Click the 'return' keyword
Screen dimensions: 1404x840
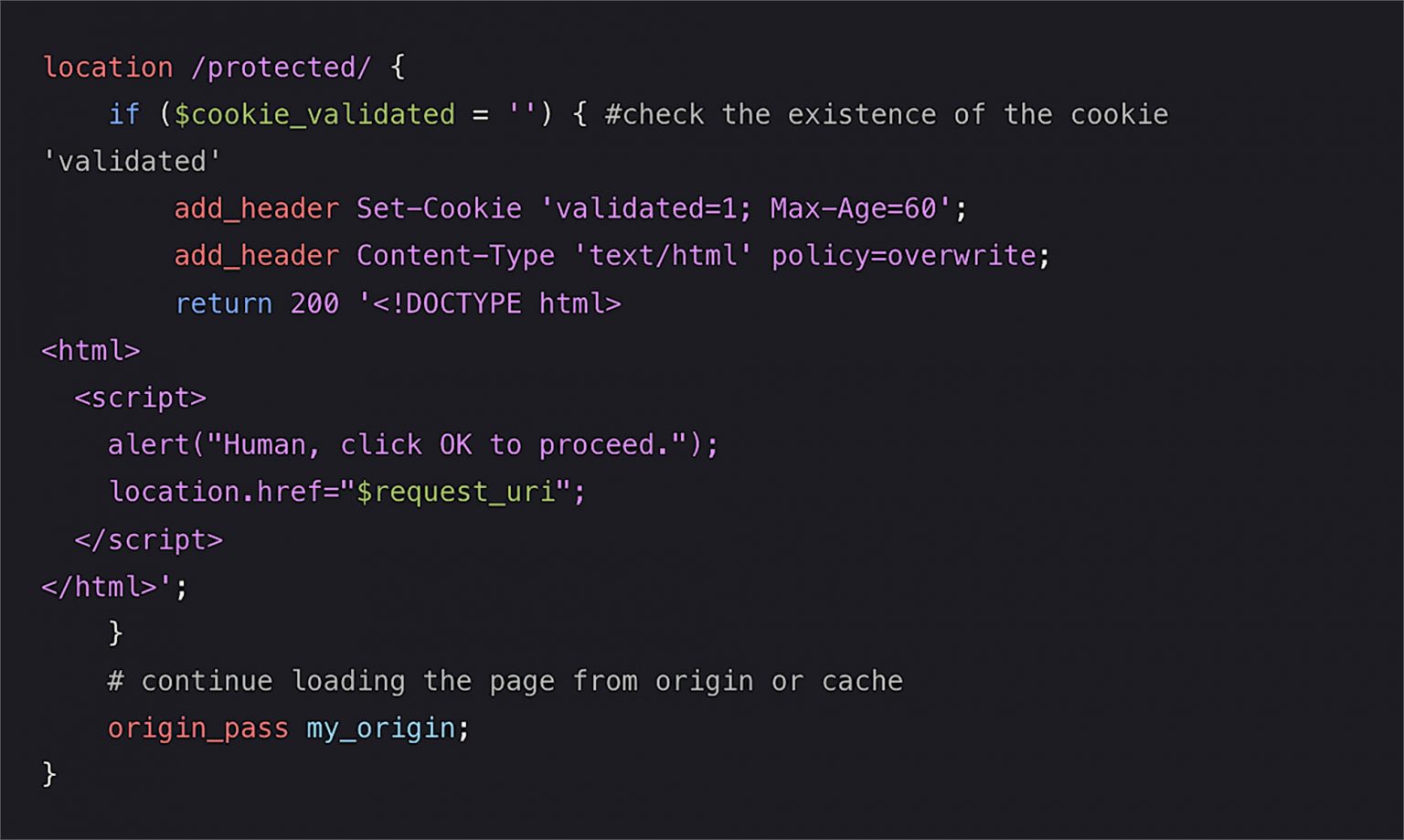(x=223, y=303)
